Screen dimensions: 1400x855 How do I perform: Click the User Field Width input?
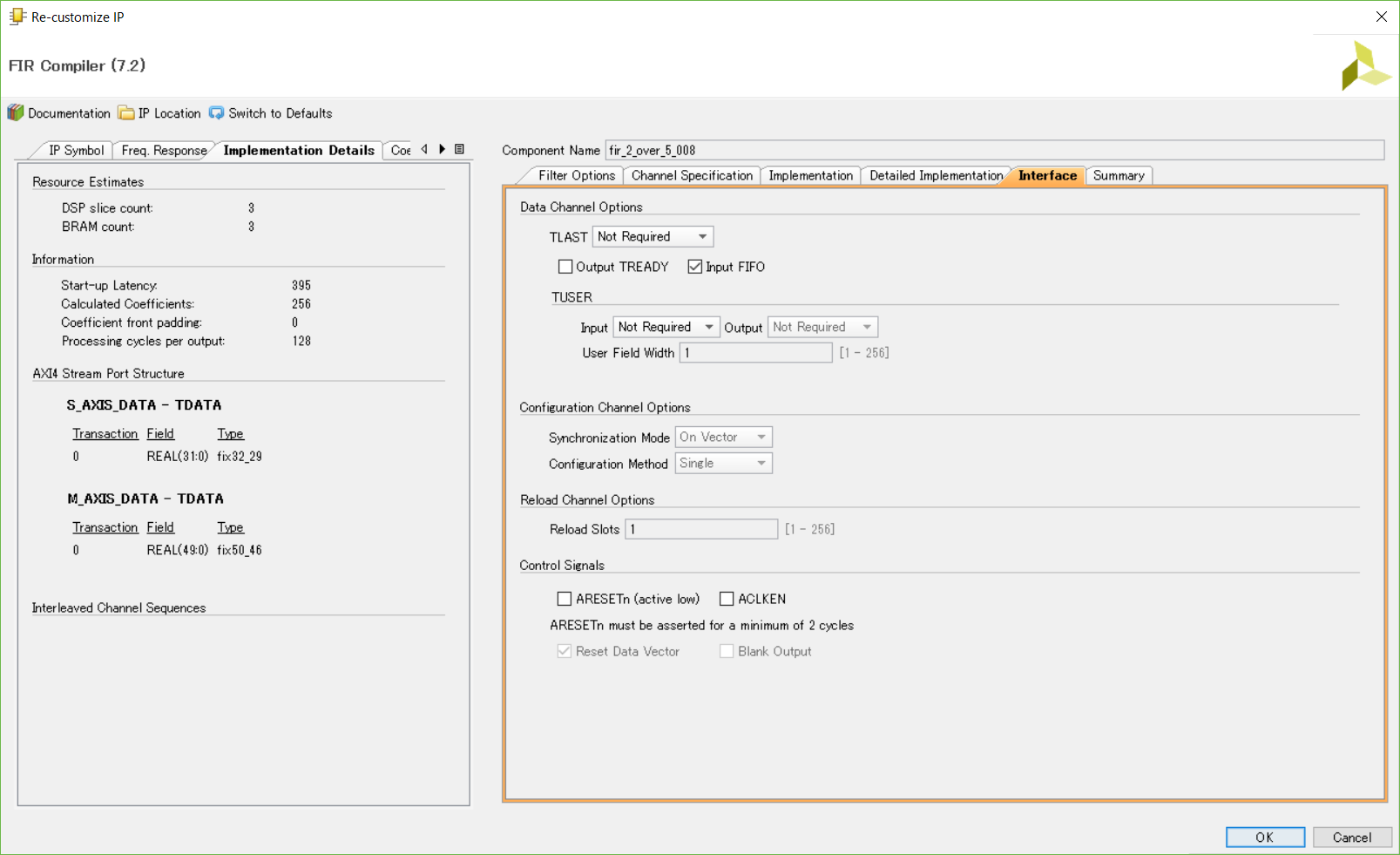pyautogui.click(x=755, y=352)
